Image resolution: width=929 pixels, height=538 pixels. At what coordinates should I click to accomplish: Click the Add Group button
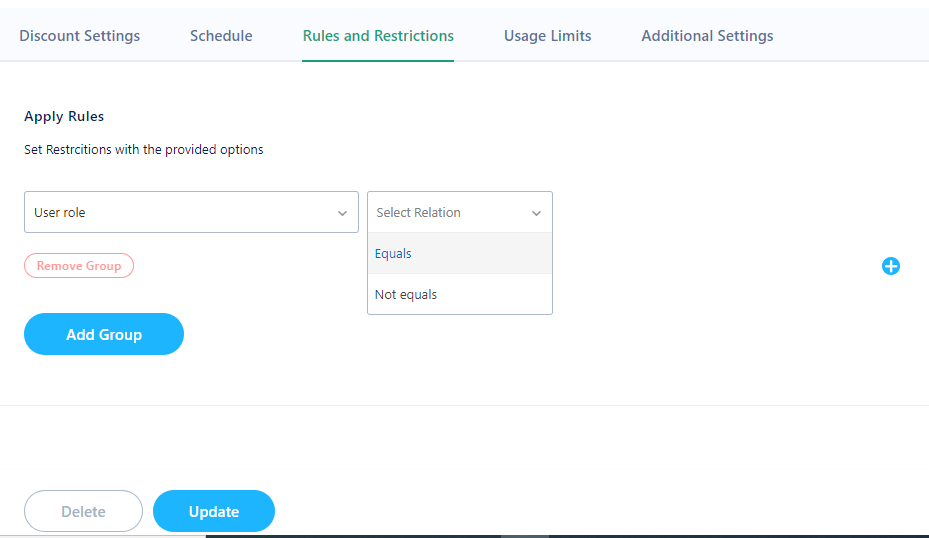tap(104, 334)
